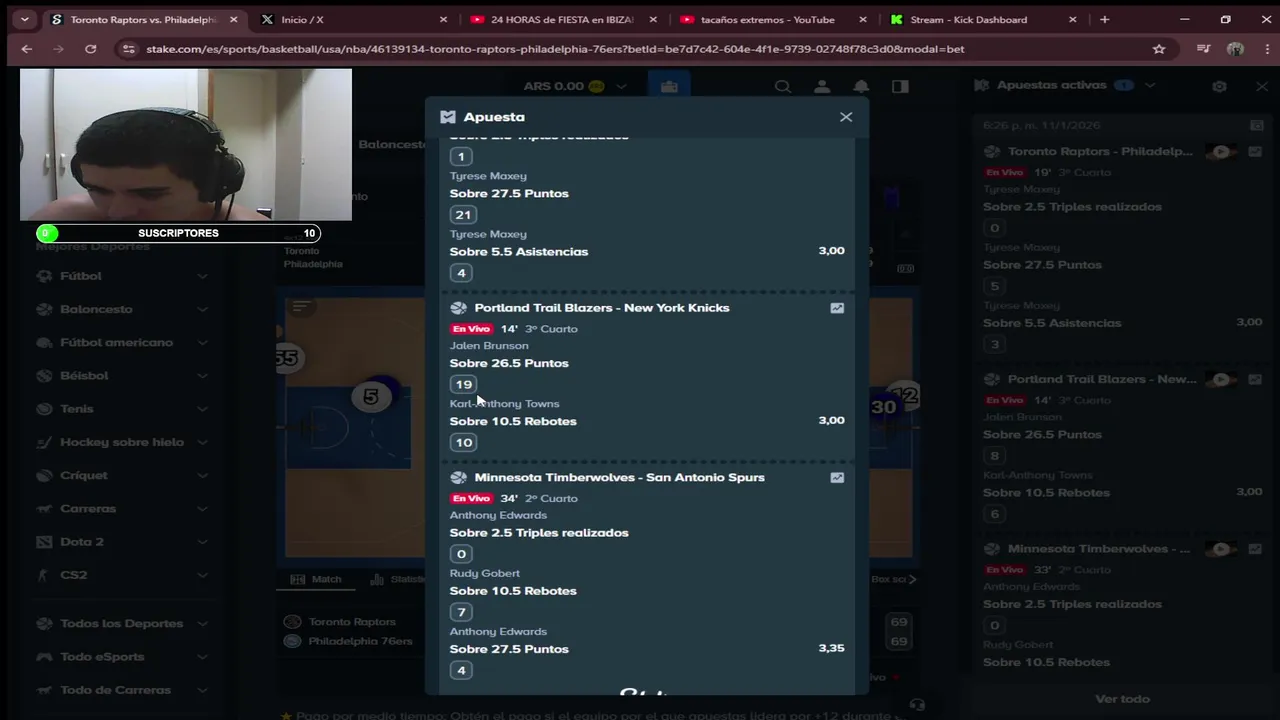This screenshot has width=1280, height=720.
Task: Click basketball icon beside Minnesota Timberwolves in modal
Action: 458,478
